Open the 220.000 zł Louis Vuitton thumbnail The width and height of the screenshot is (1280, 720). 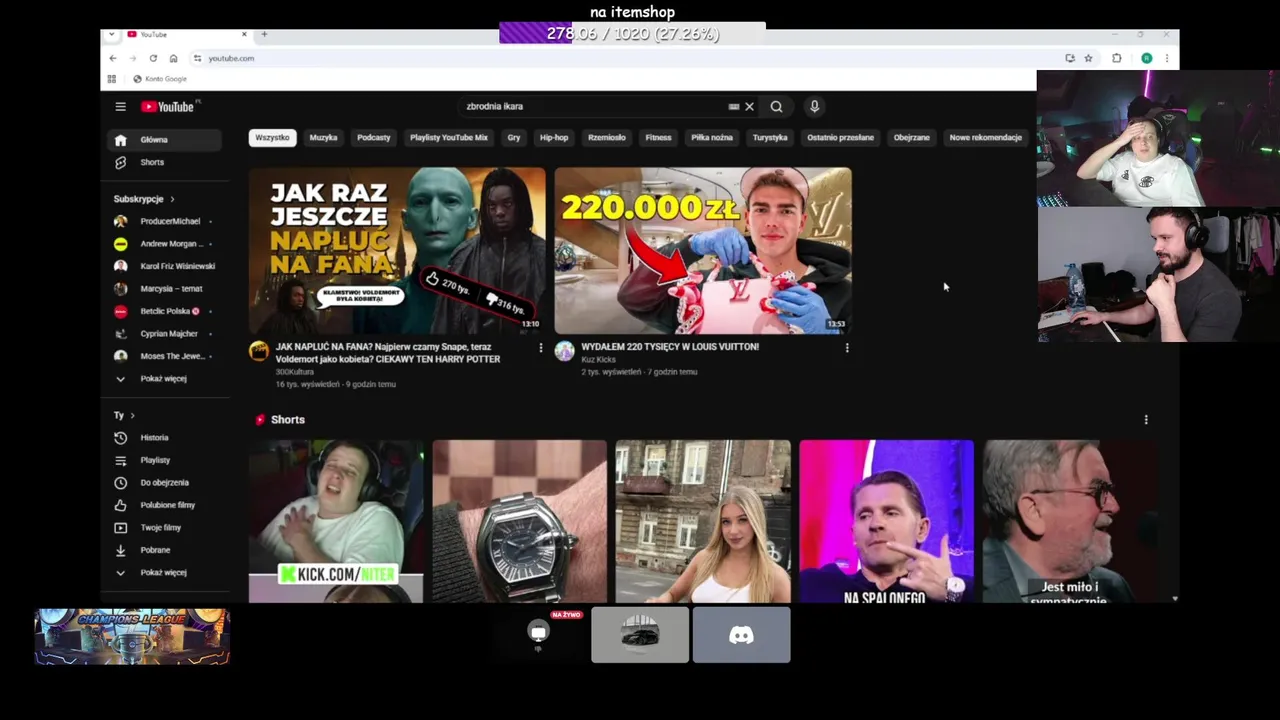pos(703,250)
